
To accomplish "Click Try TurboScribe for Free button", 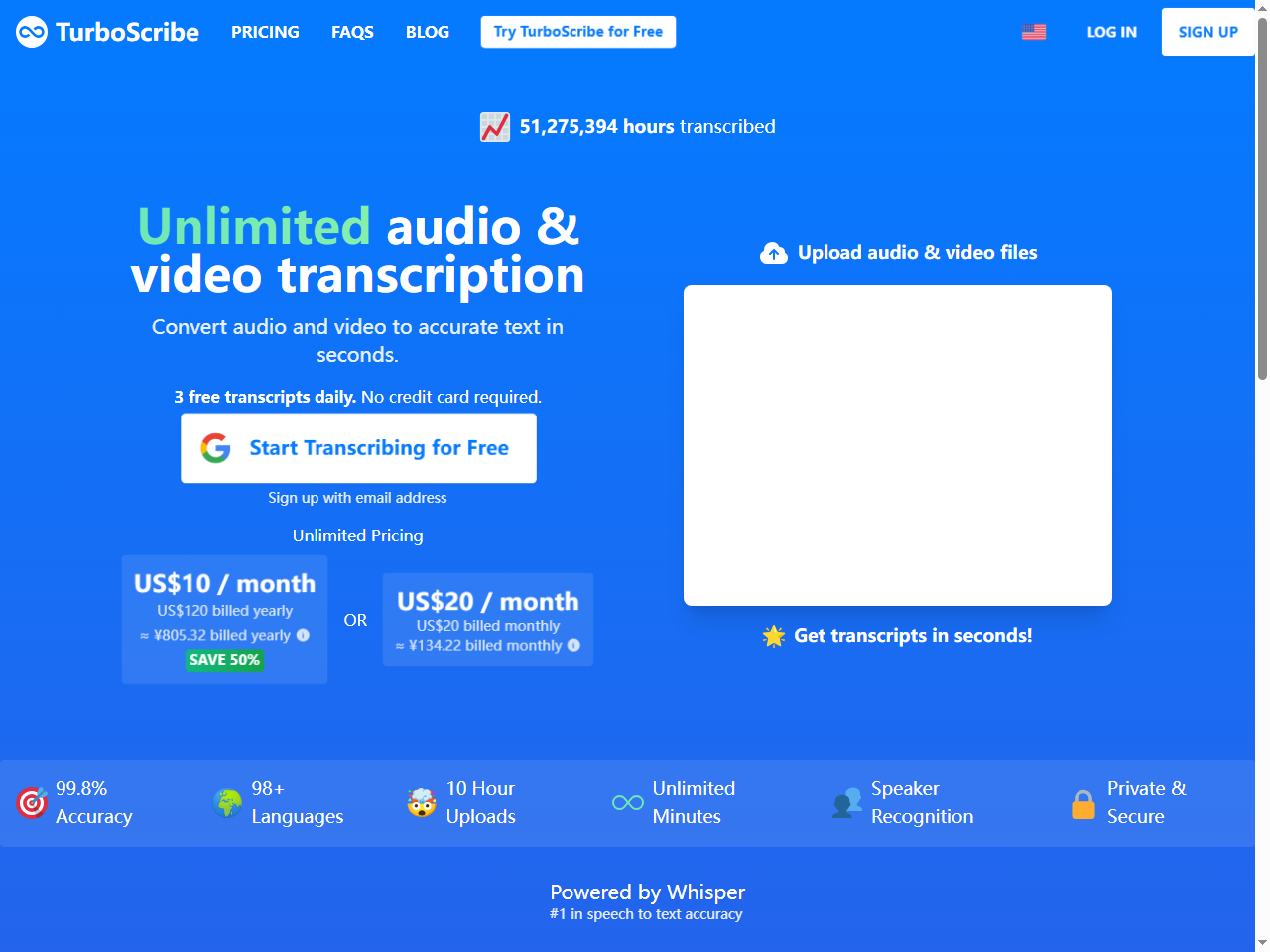I will [578, 32].
